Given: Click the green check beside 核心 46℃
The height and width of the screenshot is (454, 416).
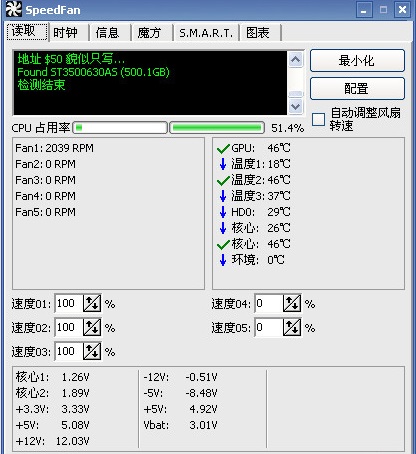Looking at the screenshot, I should point(223,244).
